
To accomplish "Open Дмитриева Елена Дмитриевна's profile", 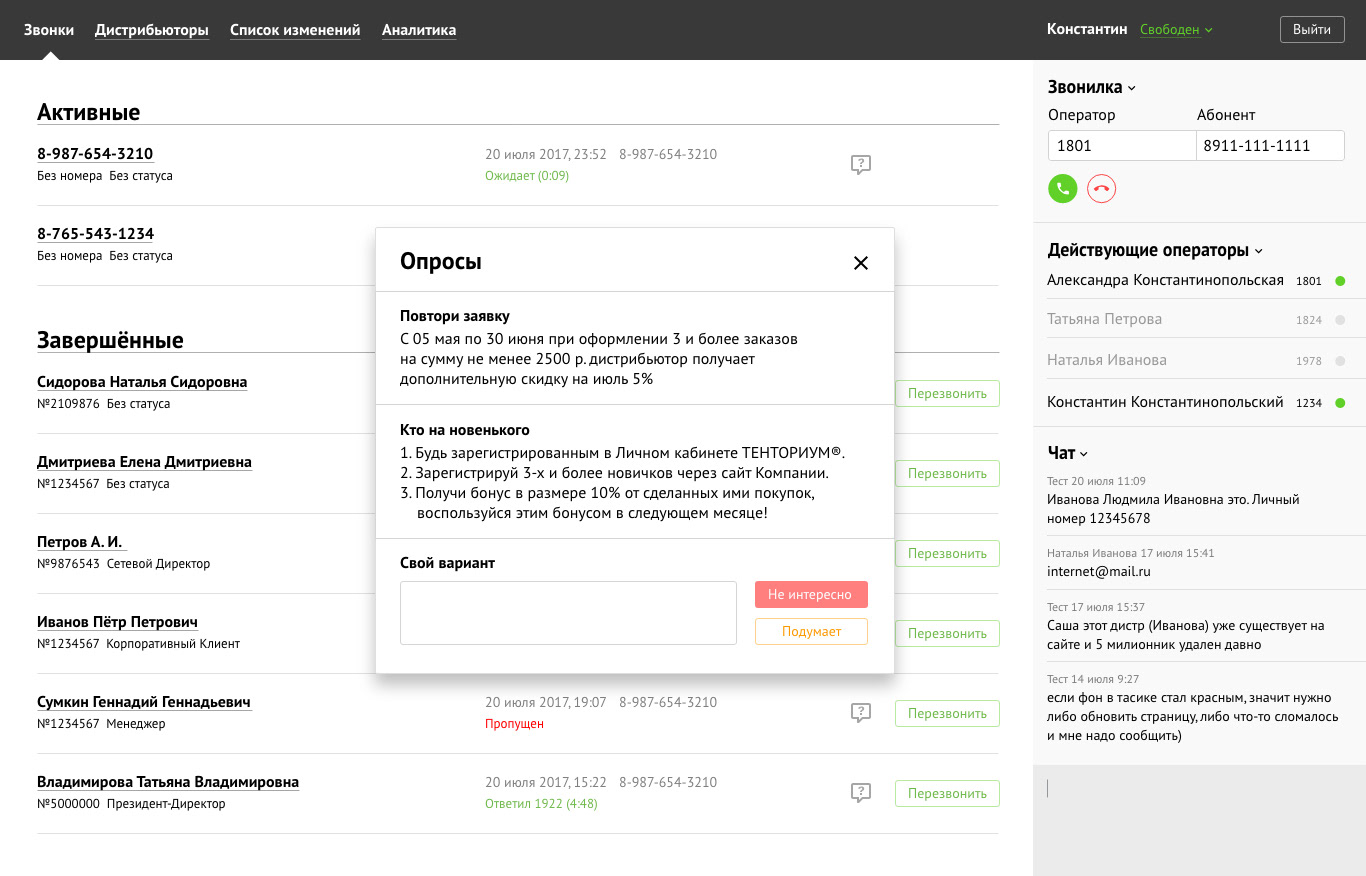I will tap(145, 461).
